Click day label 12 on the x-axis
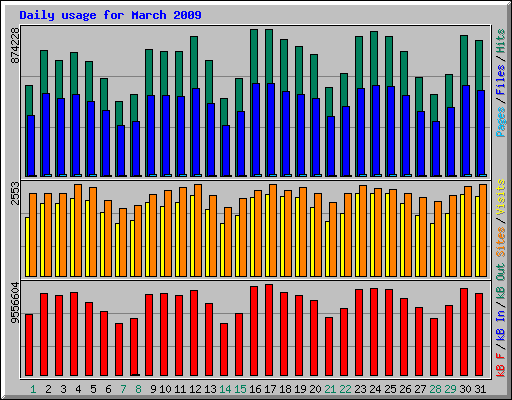Screen dimensions: 512x400 click(x=195, y=389)
